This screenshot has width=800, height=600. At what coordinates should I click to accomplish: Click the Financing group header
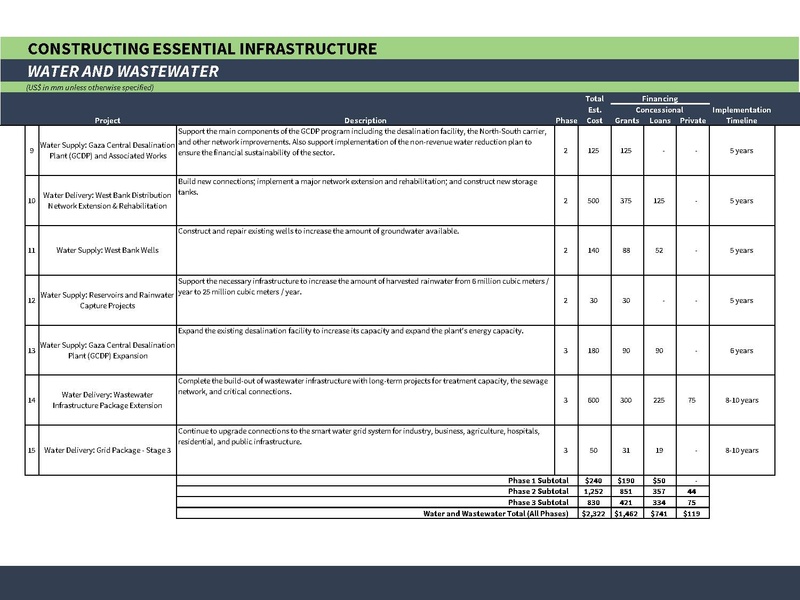[x=660, y=99]
